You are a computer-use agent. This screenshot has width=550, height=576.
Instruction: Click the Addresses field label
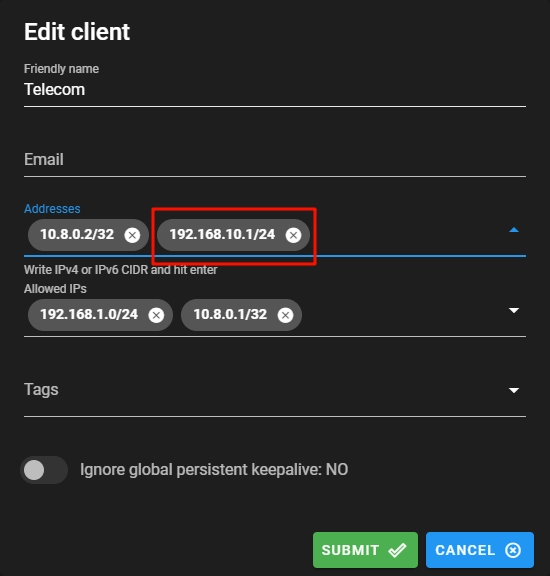(52, 209)
